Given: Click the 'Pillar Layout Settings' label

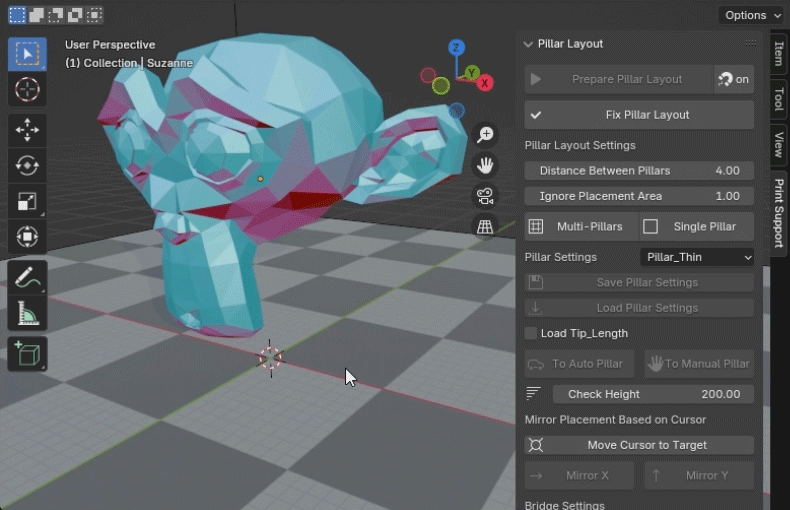Looking at the screenshot, I should click(x=580, y=145).
